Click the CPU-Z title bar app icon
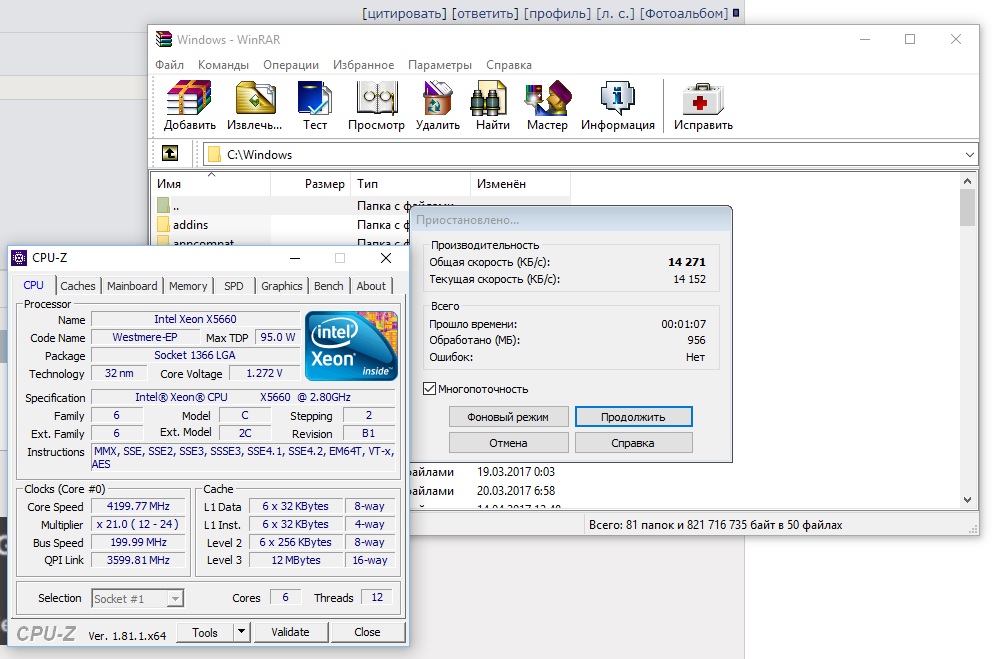Image resolution: width=995 pixels, height=659 pixels. (20, 258)
